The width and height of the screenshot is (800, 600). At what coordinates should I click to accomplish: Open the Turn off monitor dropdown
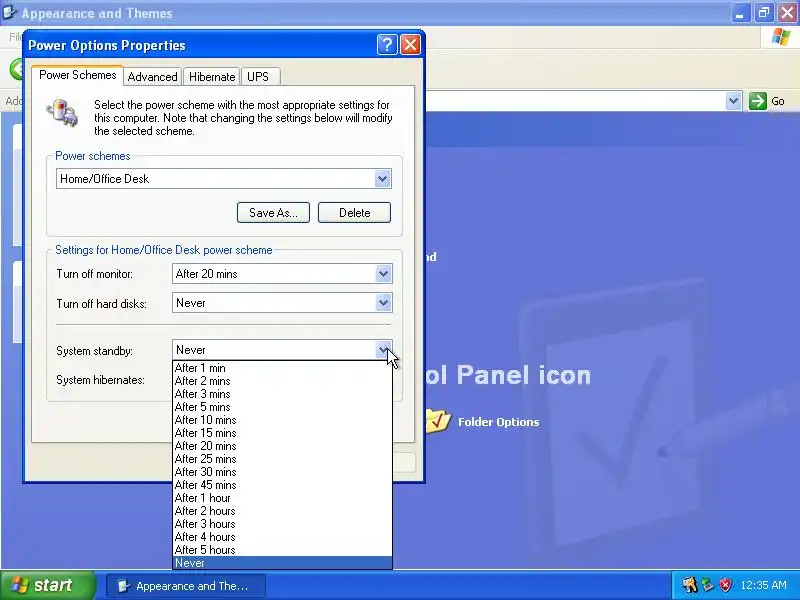point(383,274)
